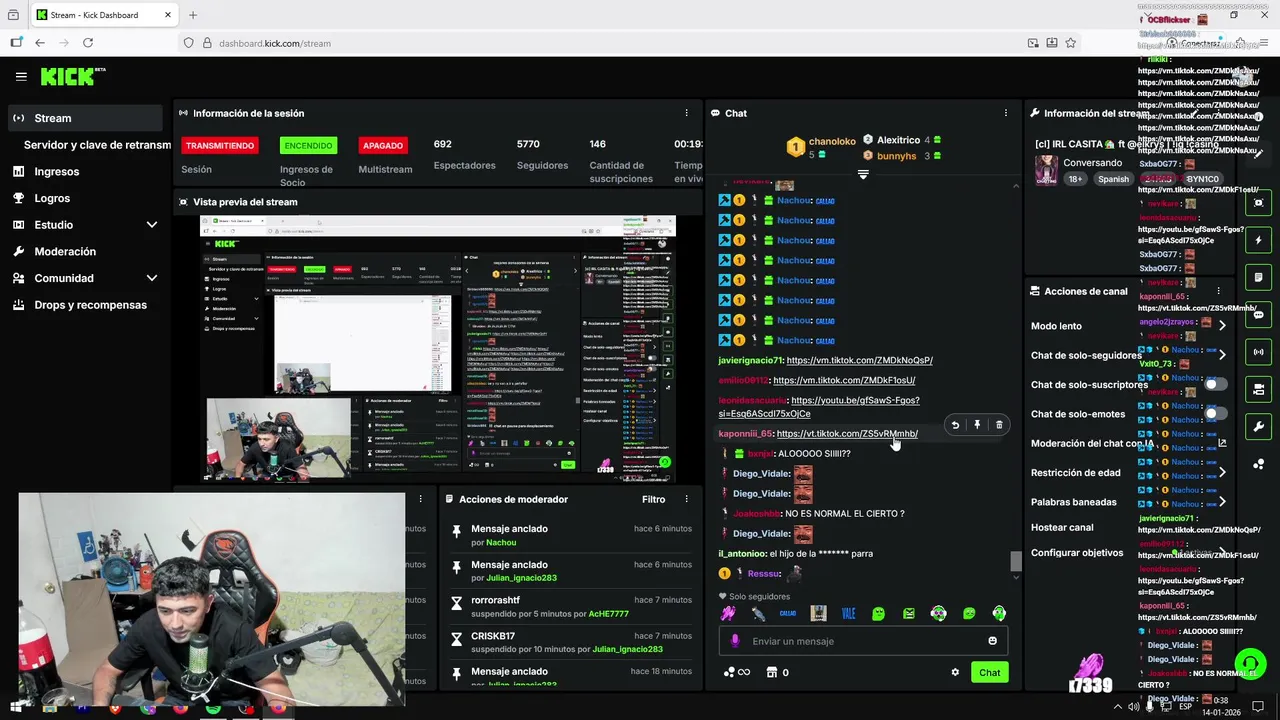This screenshot has height=720, width=1280.
Task: Click the Filtro button
Action: click(x=653, y=499)
